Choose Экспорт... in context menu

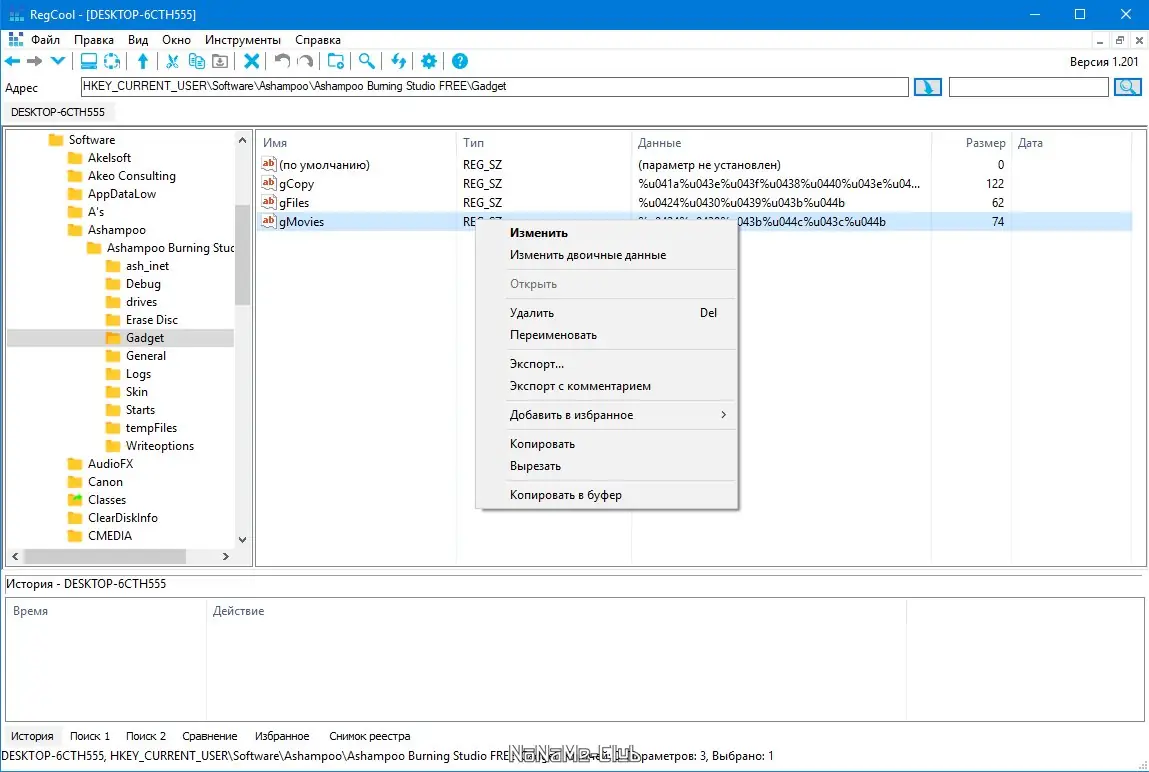tap(606, 364)
